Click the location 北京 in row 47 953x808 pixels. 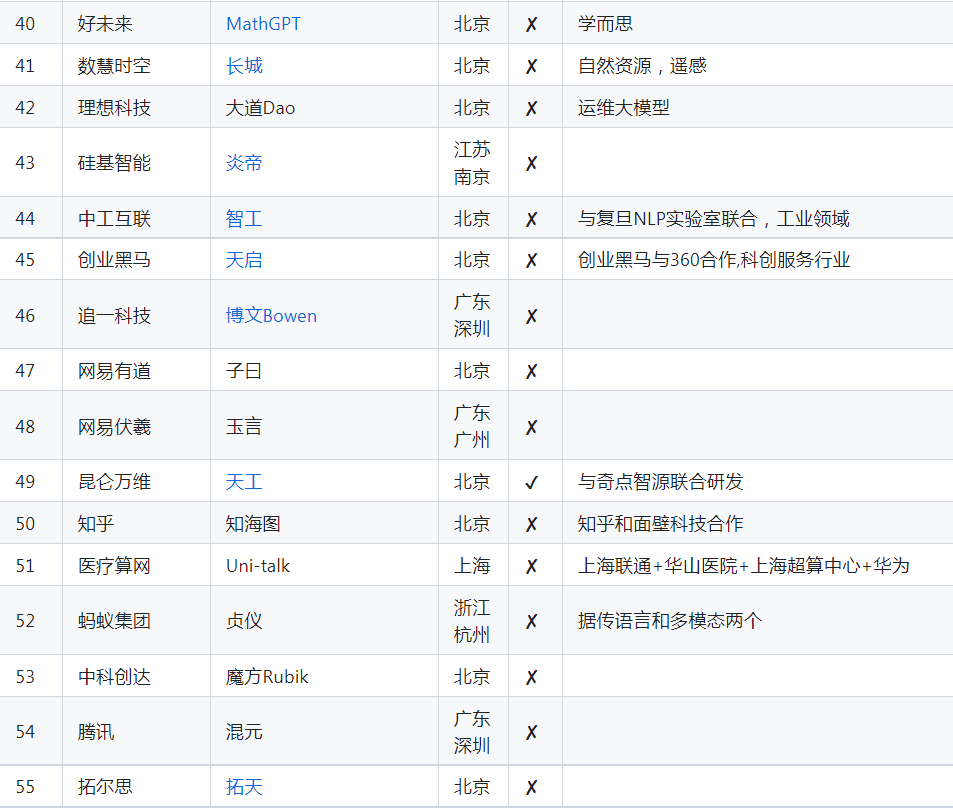[x=472, y=371]
